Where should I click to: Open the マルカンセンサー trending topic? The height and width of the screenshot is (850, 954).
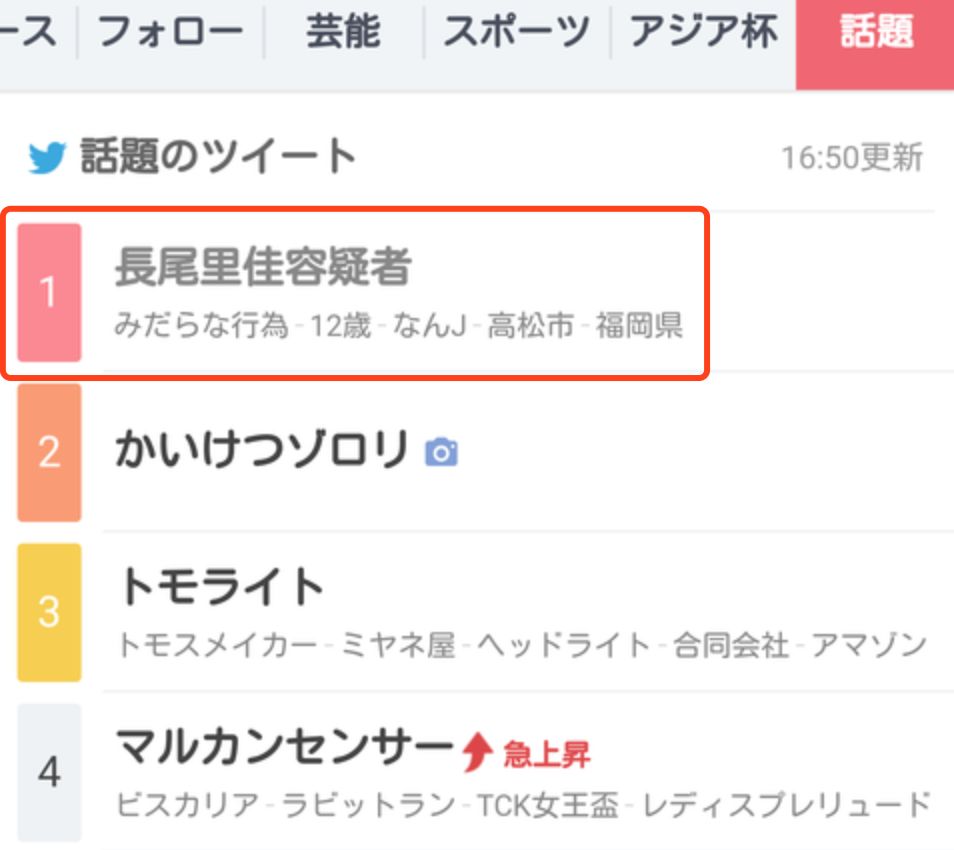tap(285, 747)
